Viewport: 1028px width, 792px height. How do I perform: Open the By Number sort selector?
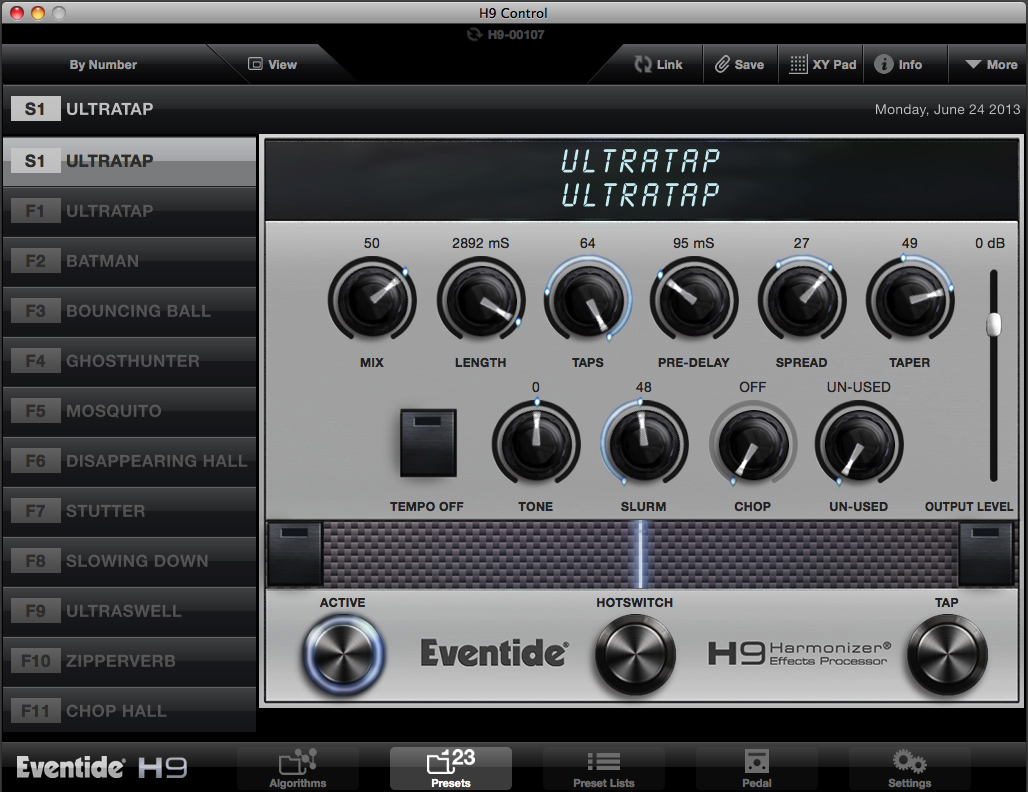(103, 64)
